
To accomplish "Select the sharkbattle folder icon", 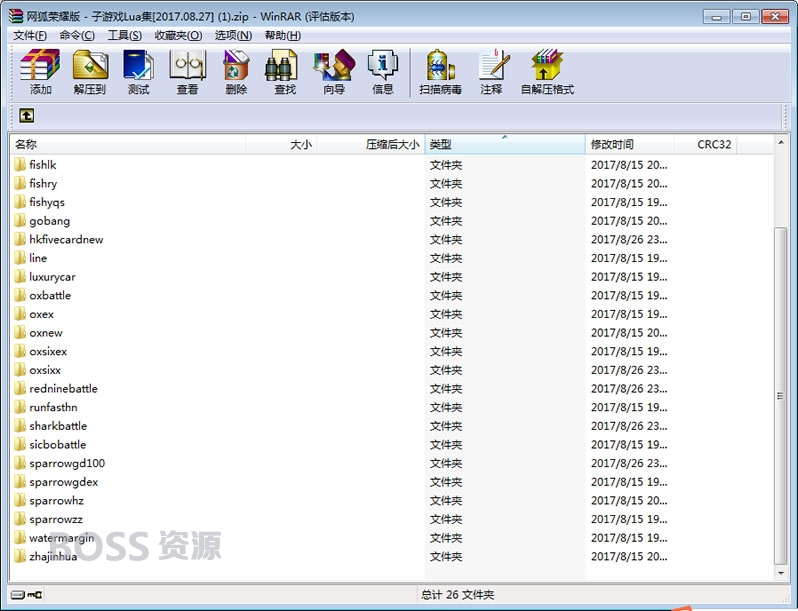I will [x=20, y=426].
